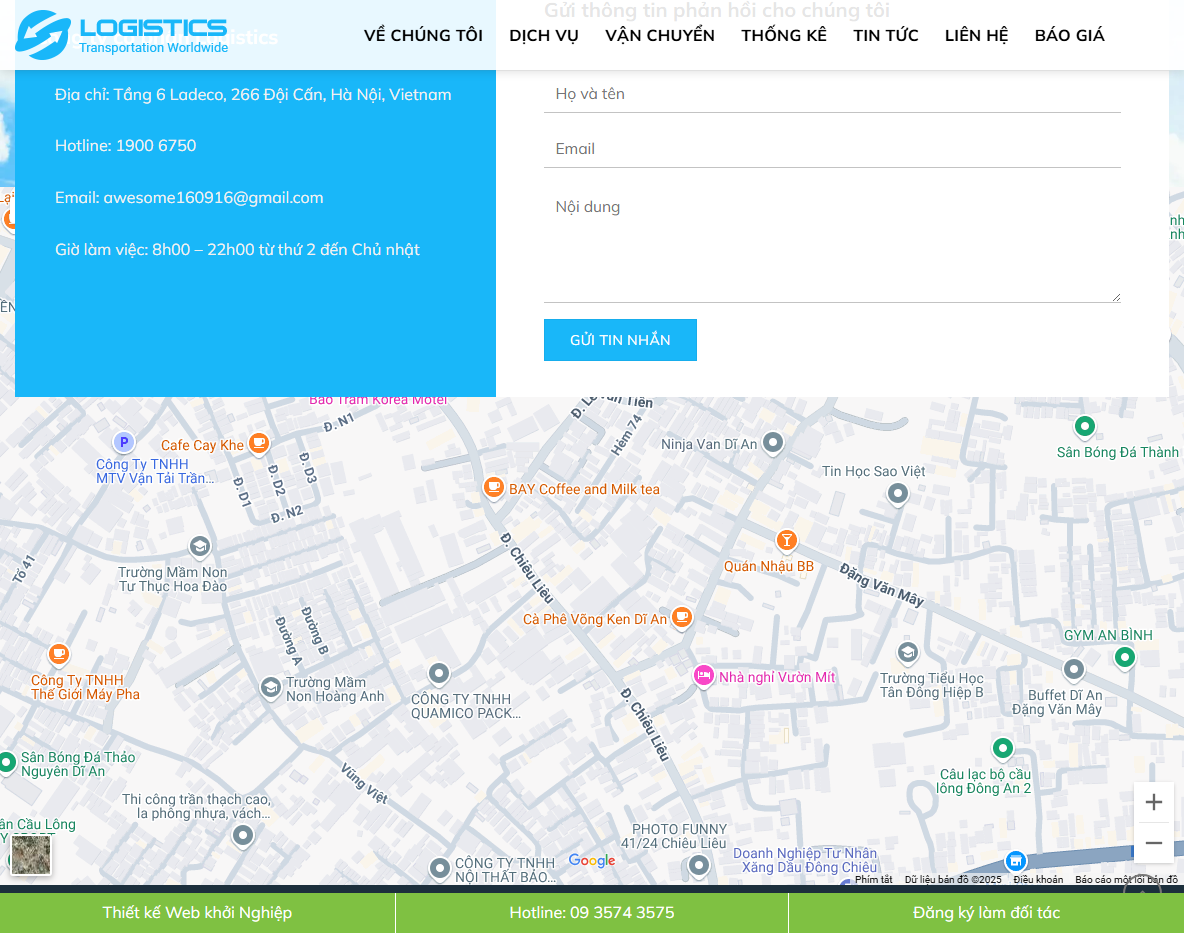Image resolution: width=1184 pixels, height=933 pixels.
Task: Select the Quán Nhậu BB bar marker
Action: click(x=787, y=541)
